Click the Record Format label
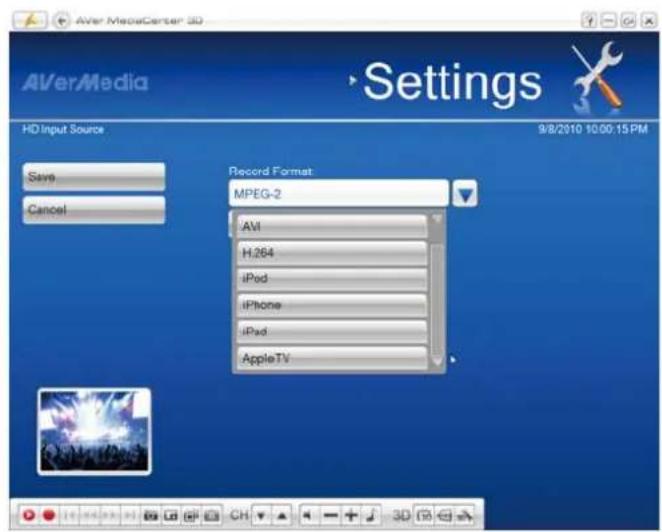 point(271,171)
